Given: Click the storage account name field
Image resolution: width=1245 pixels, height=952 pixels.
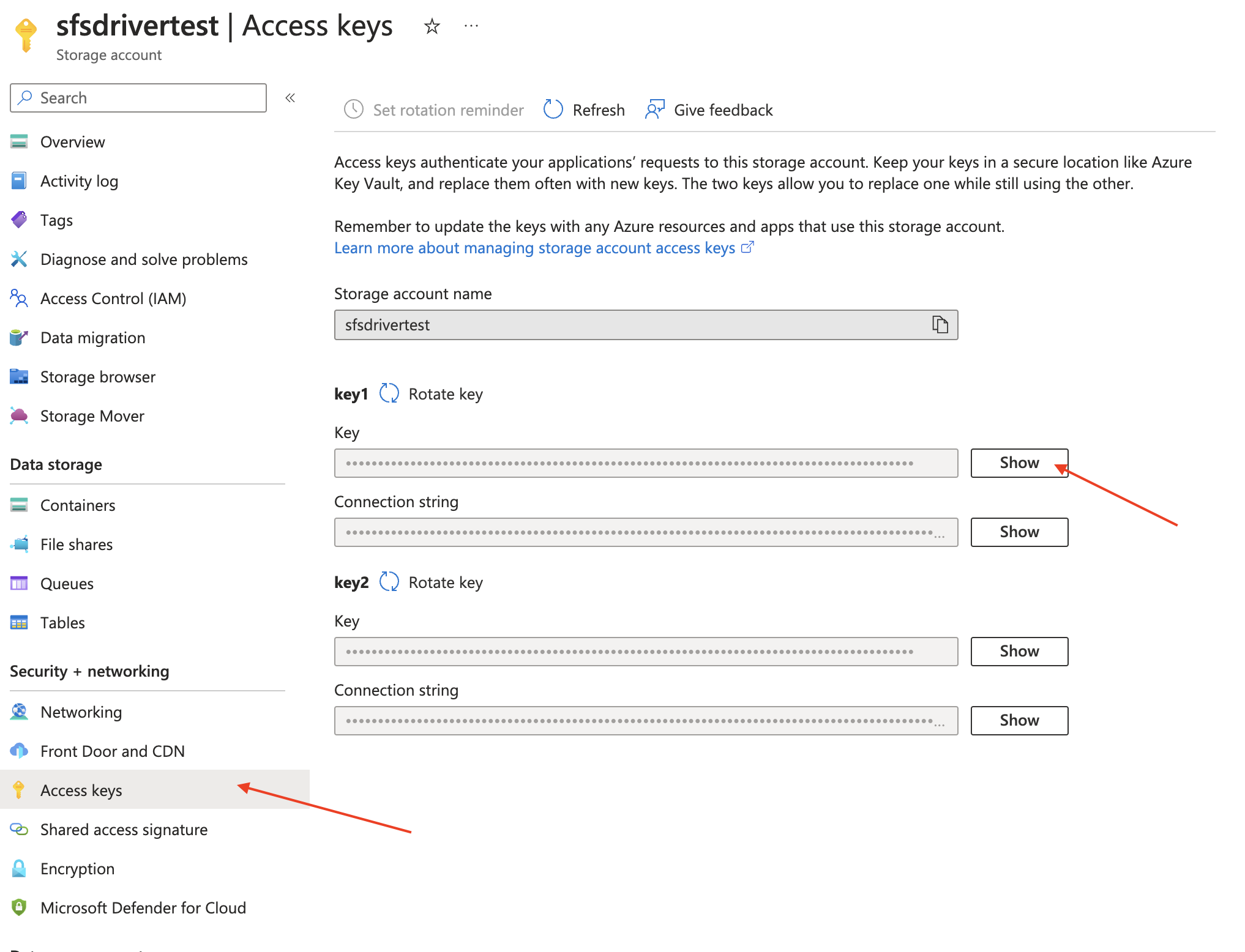Looking at the screenshot, I should click(x=646, y=325).
